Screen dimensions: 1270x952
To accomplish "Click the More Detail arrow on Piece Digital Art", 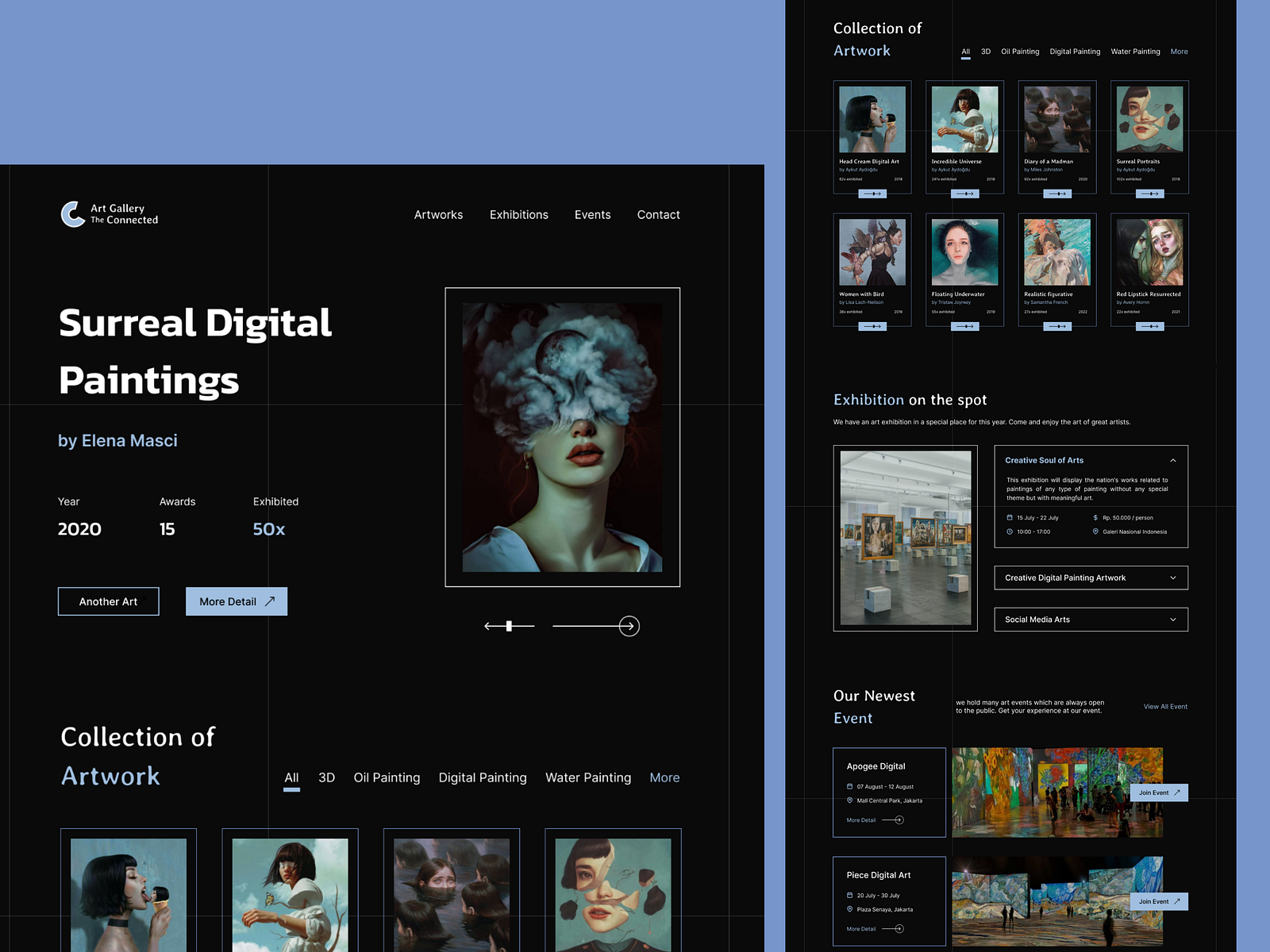I will tap(899, 928).
